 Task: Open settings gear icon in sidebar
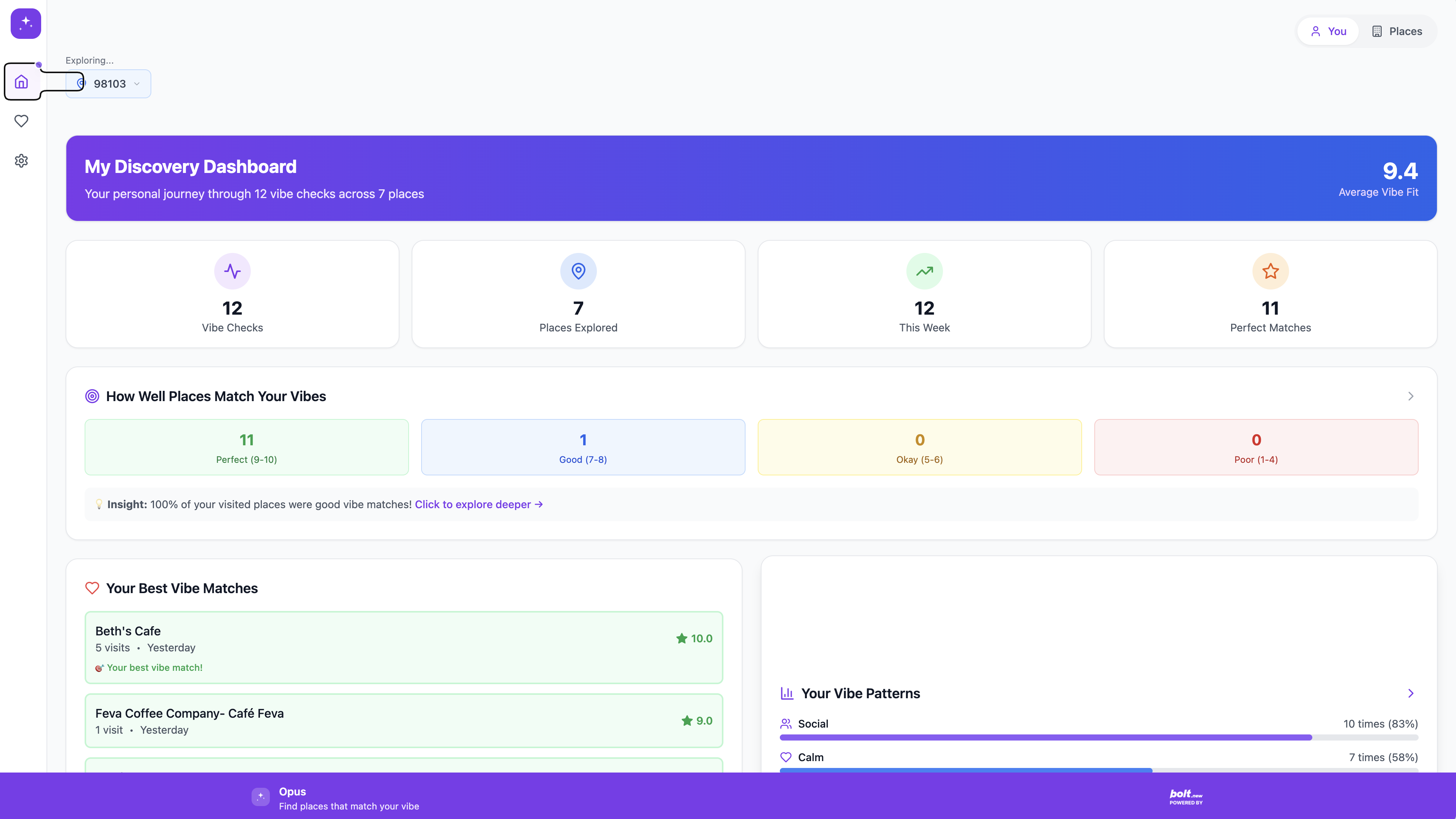[21, 161]
